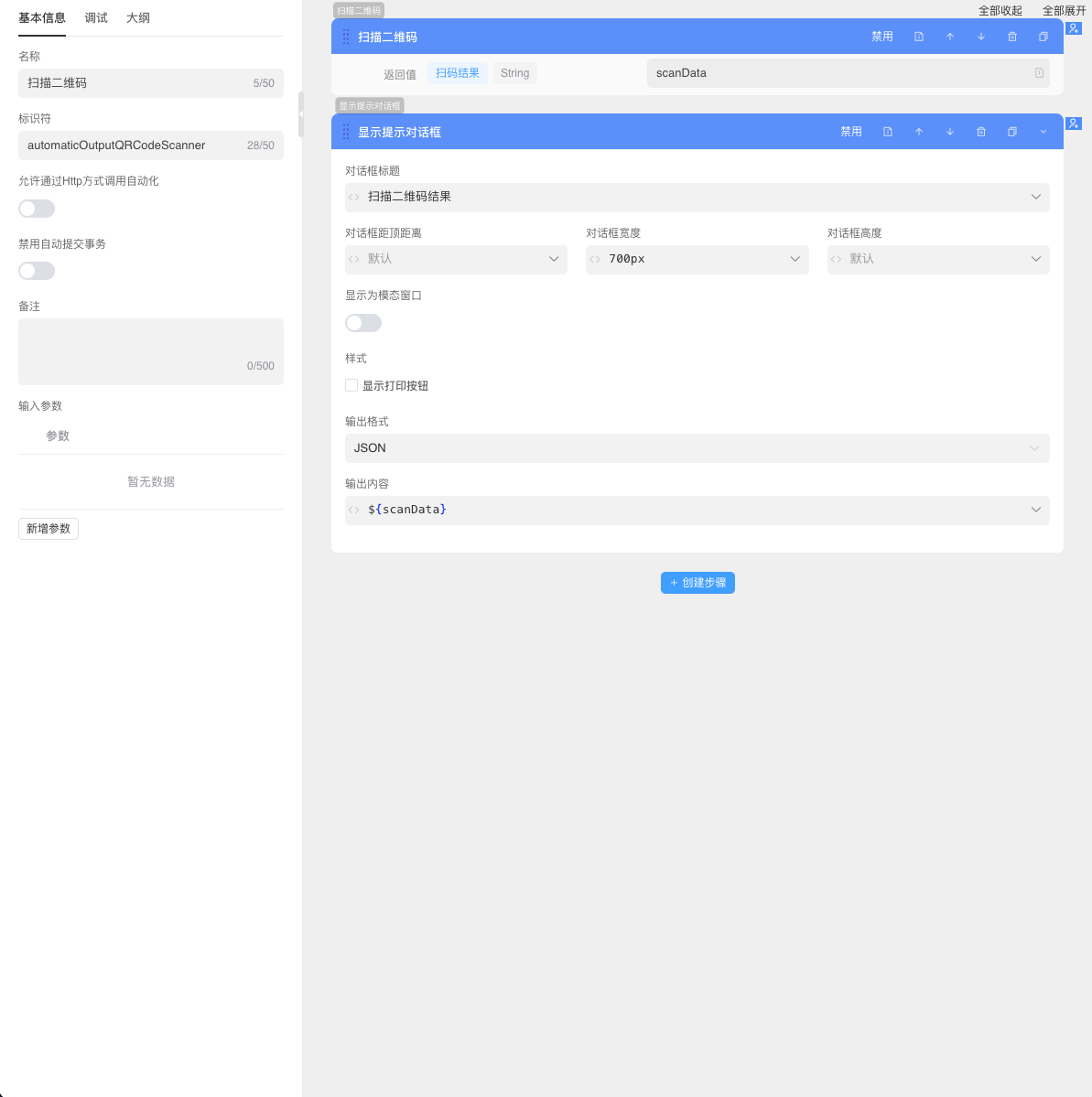Click the 新增参数 button

[x=49, y=529]
